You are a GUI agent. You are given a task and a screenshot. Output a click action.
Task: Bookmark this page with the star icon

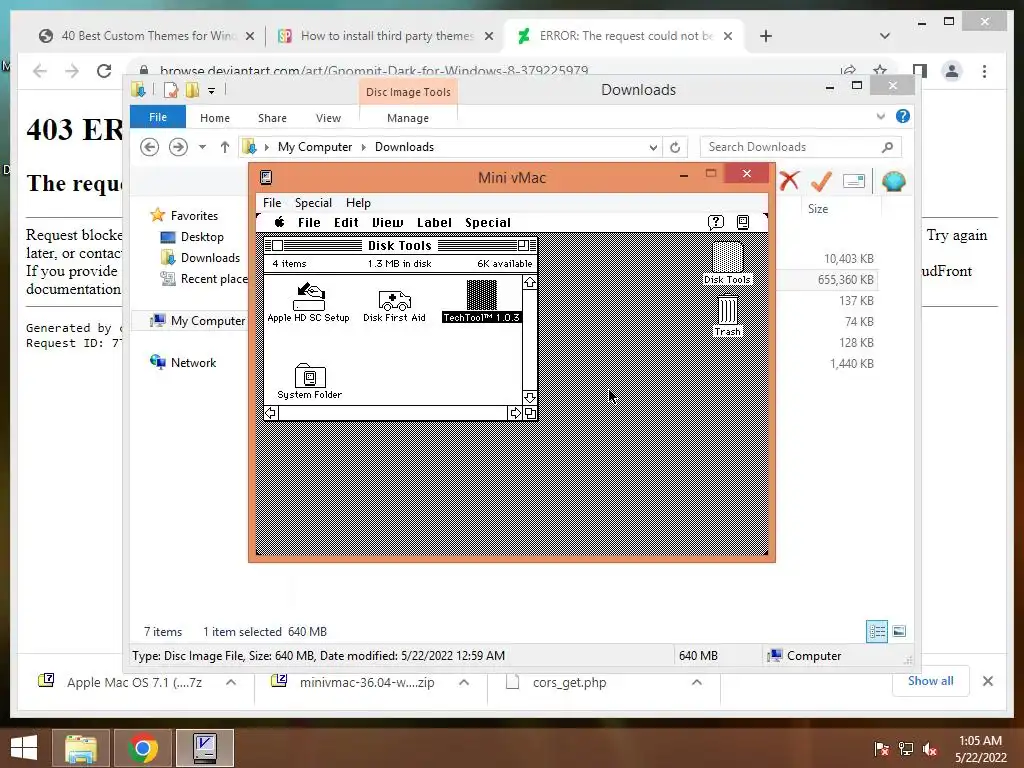pos(880,70)
